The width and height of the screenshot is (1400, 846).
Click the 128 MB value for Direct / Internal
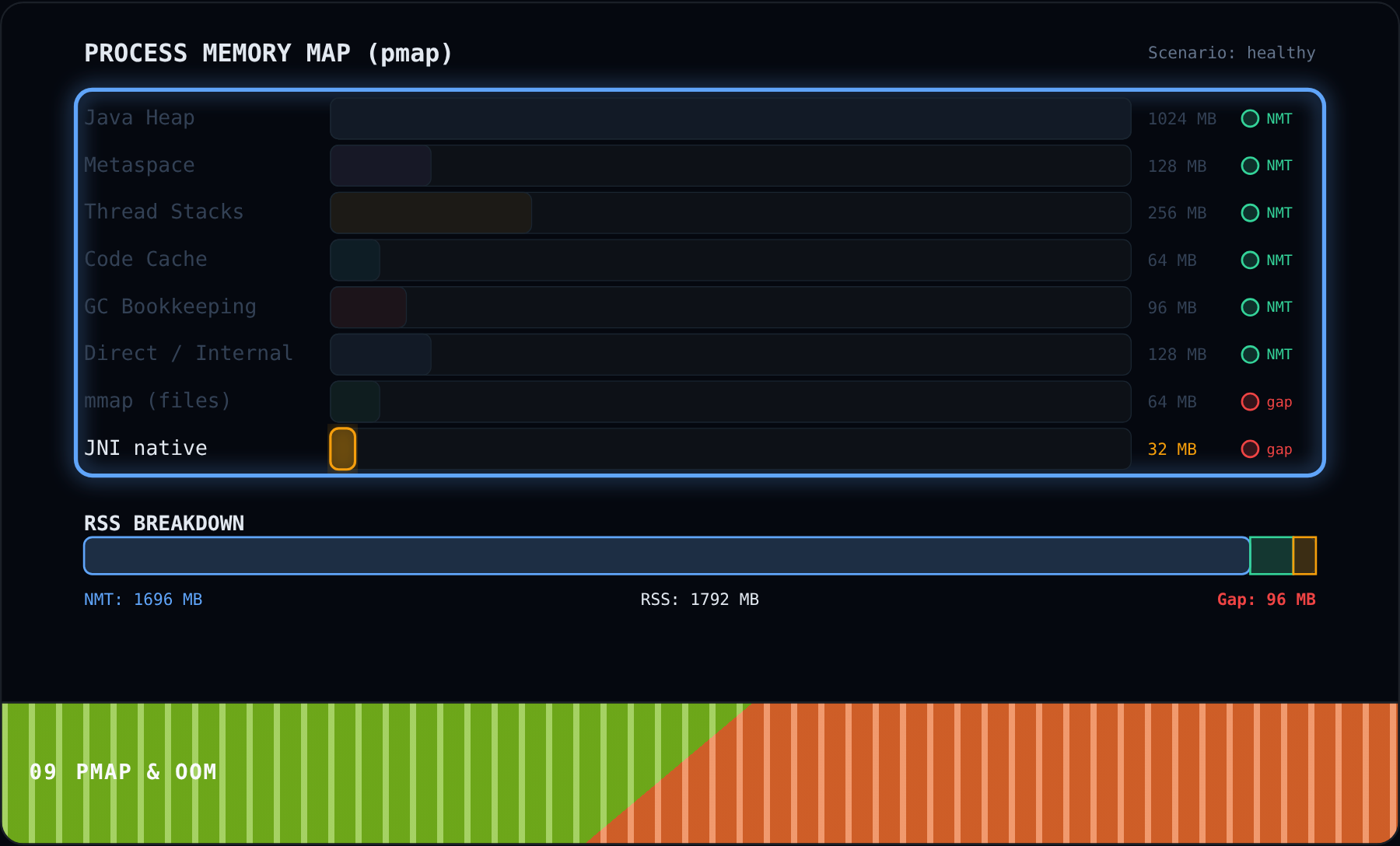(x=1177, y=355)
